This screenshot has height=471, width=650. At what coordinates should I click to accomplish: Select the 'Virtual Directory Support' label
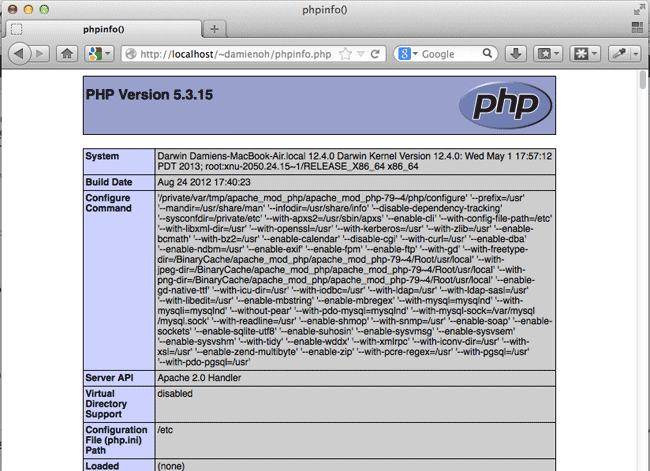click(x=106, y=404)
